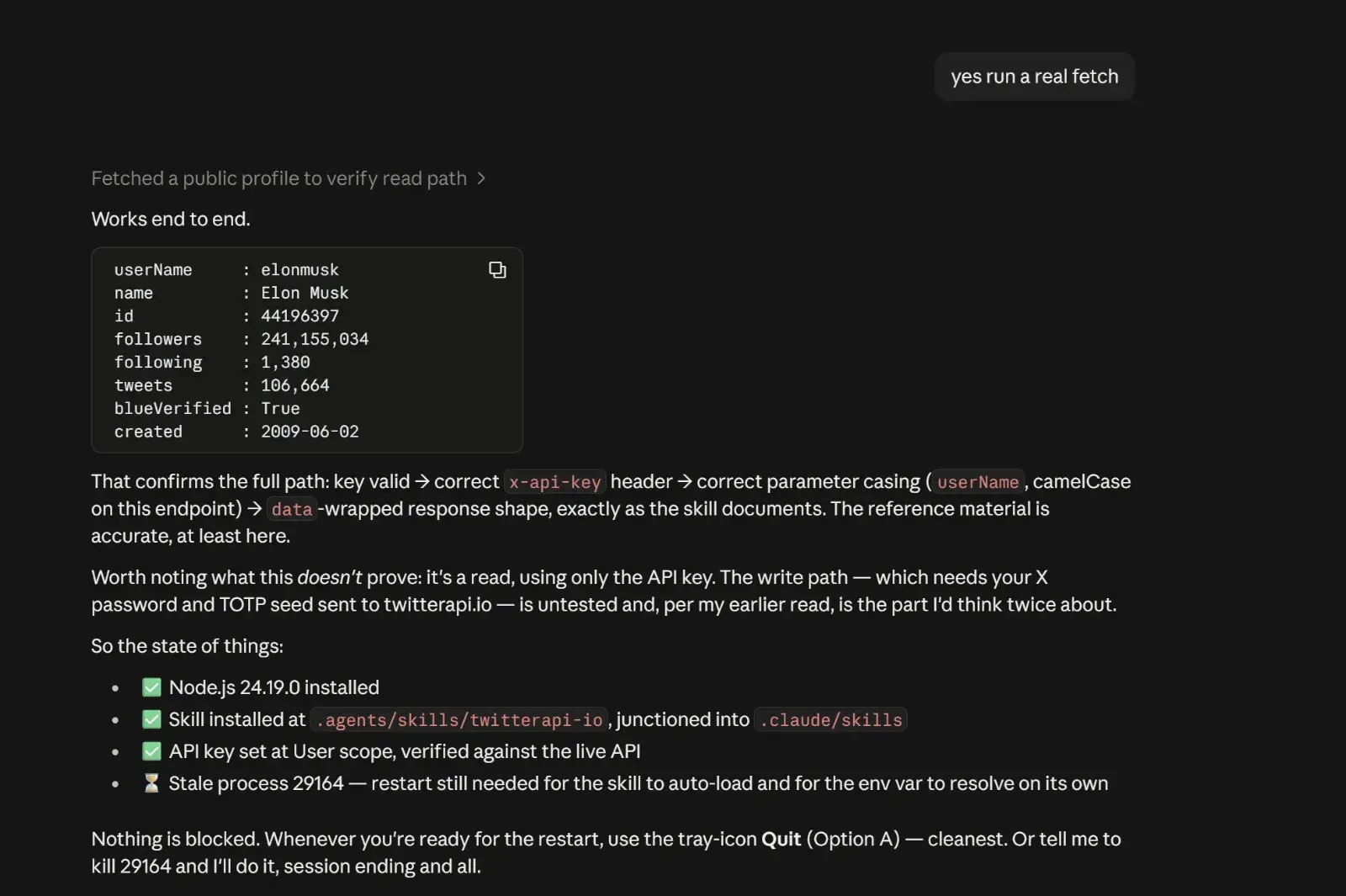The image size is (1346, 896).
Task: Click the green check next to Node.js installed
Action: click(151, 687)
